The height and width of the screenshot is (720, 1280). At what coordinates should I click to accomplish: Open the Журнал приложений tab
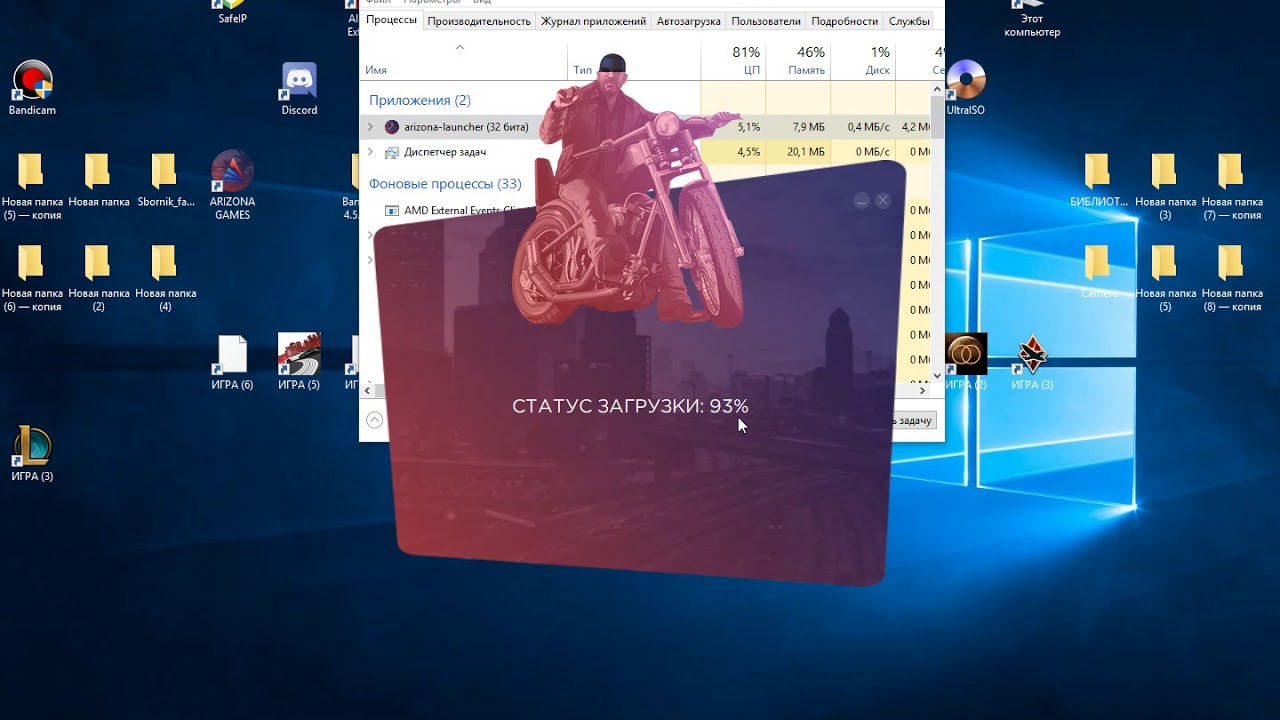593,21
